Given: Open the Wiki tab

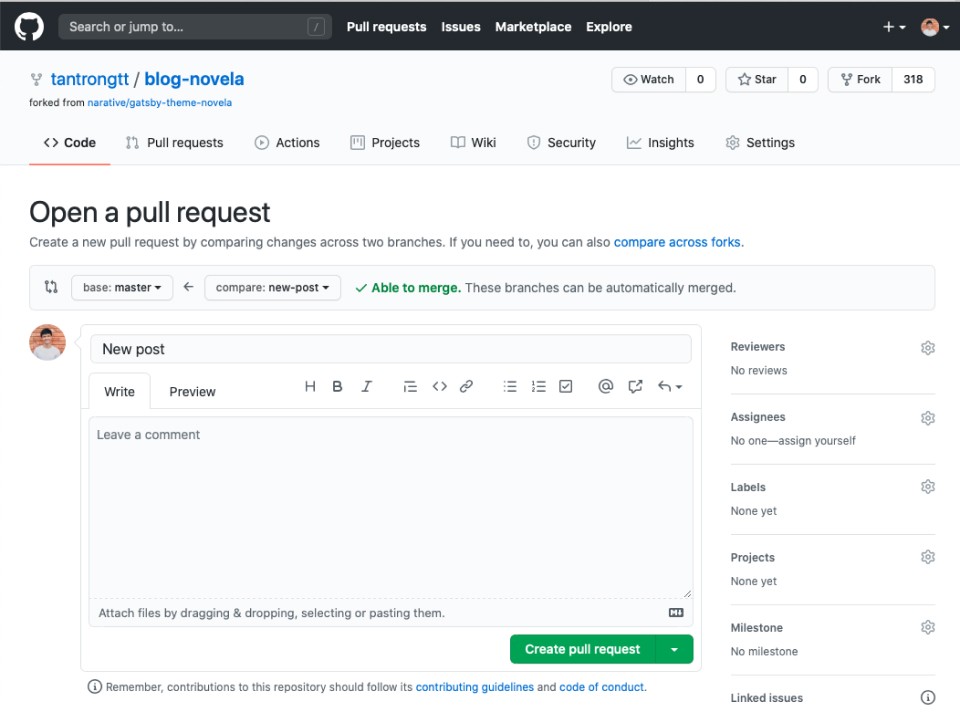Looking at the screenshot, I should (x=473, y=143).
